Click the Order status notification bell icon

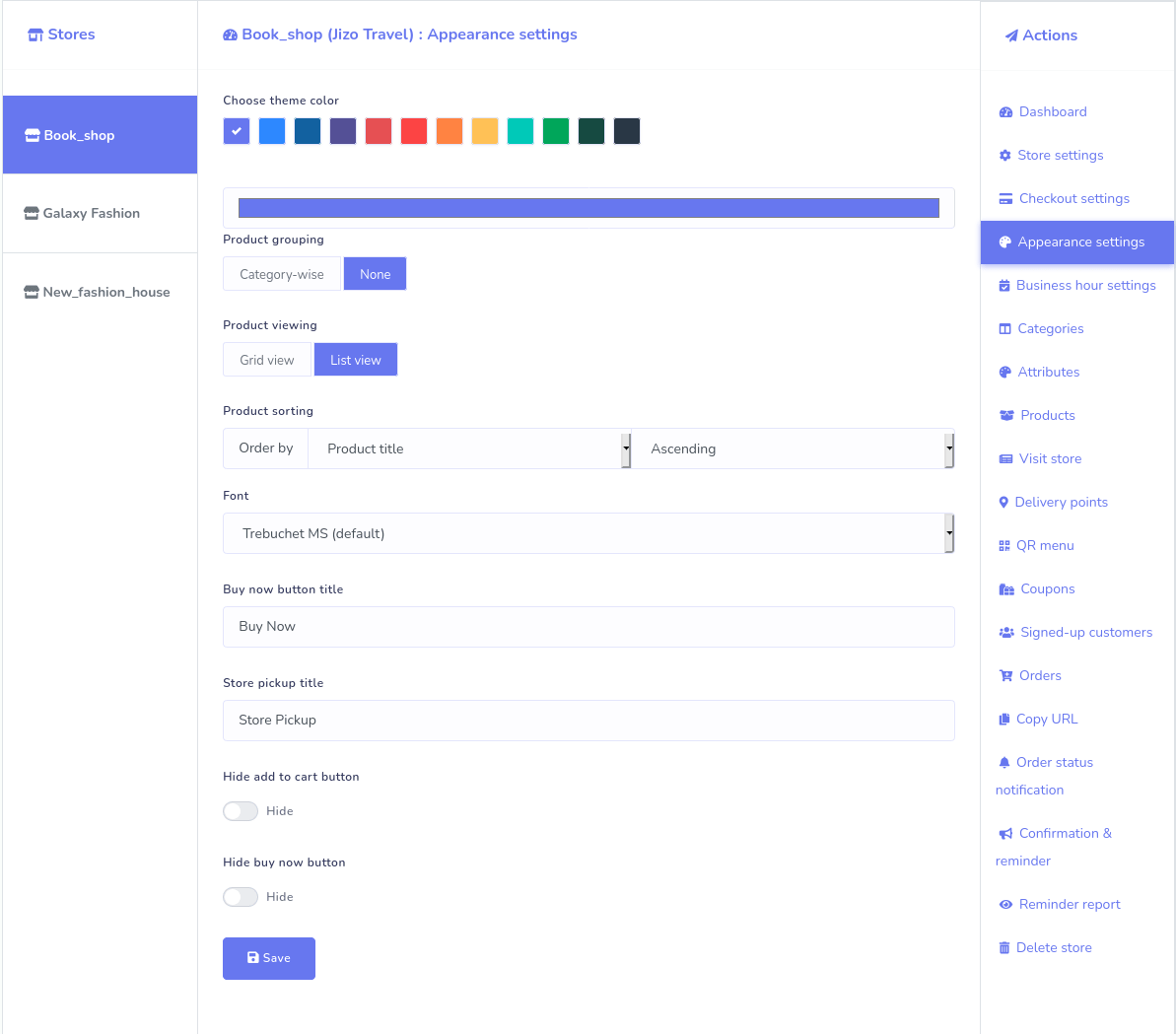(x=1004, y=763)
